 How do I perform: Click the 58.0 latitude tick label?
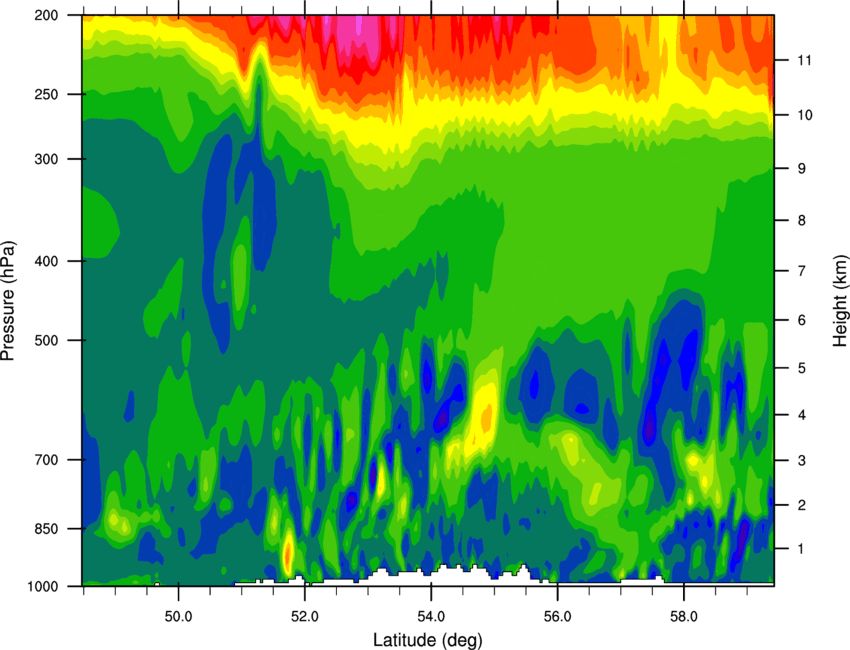(x=684, y=616)
